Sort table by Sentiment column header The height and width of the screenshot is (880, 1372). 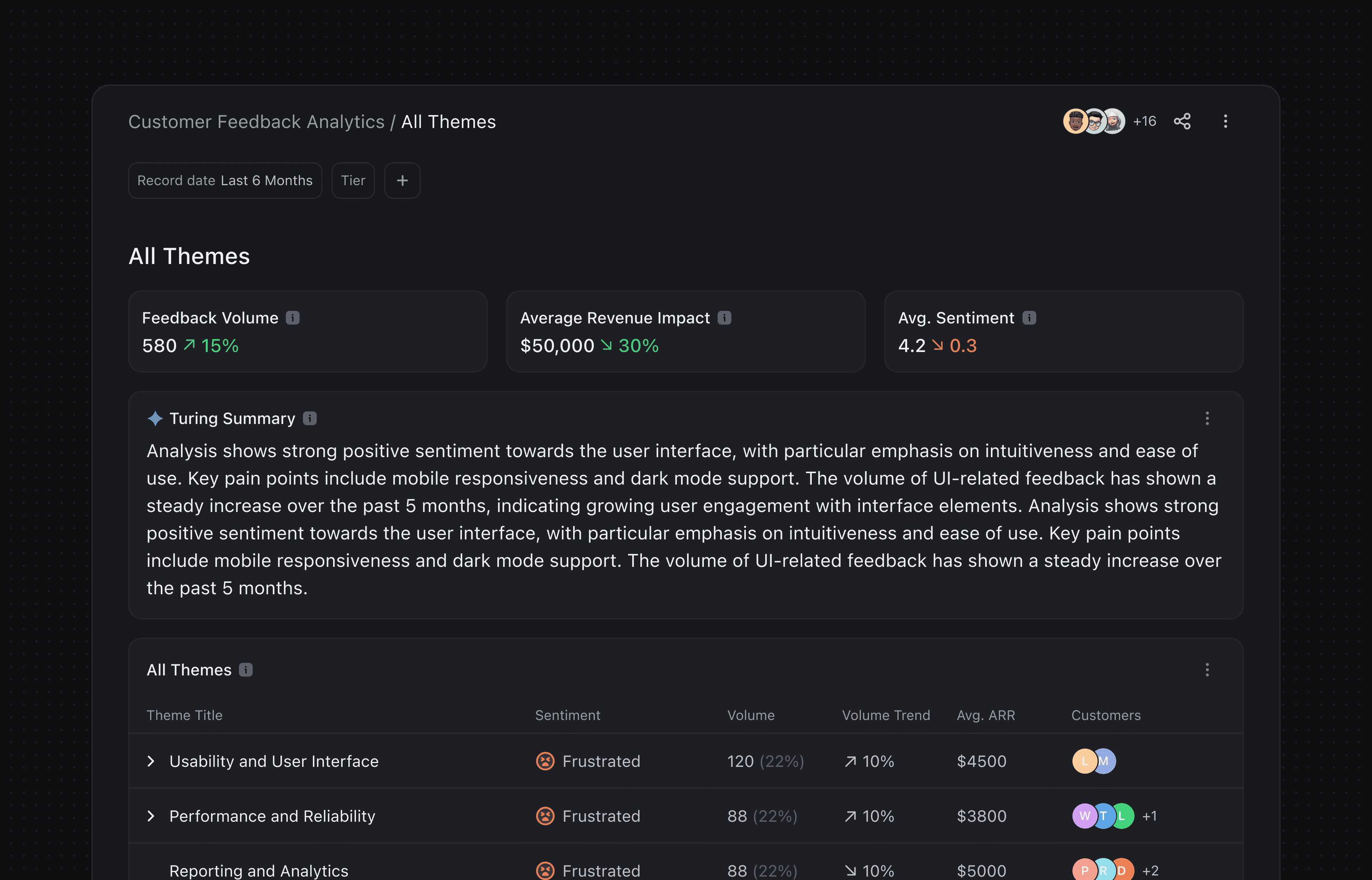567,715
